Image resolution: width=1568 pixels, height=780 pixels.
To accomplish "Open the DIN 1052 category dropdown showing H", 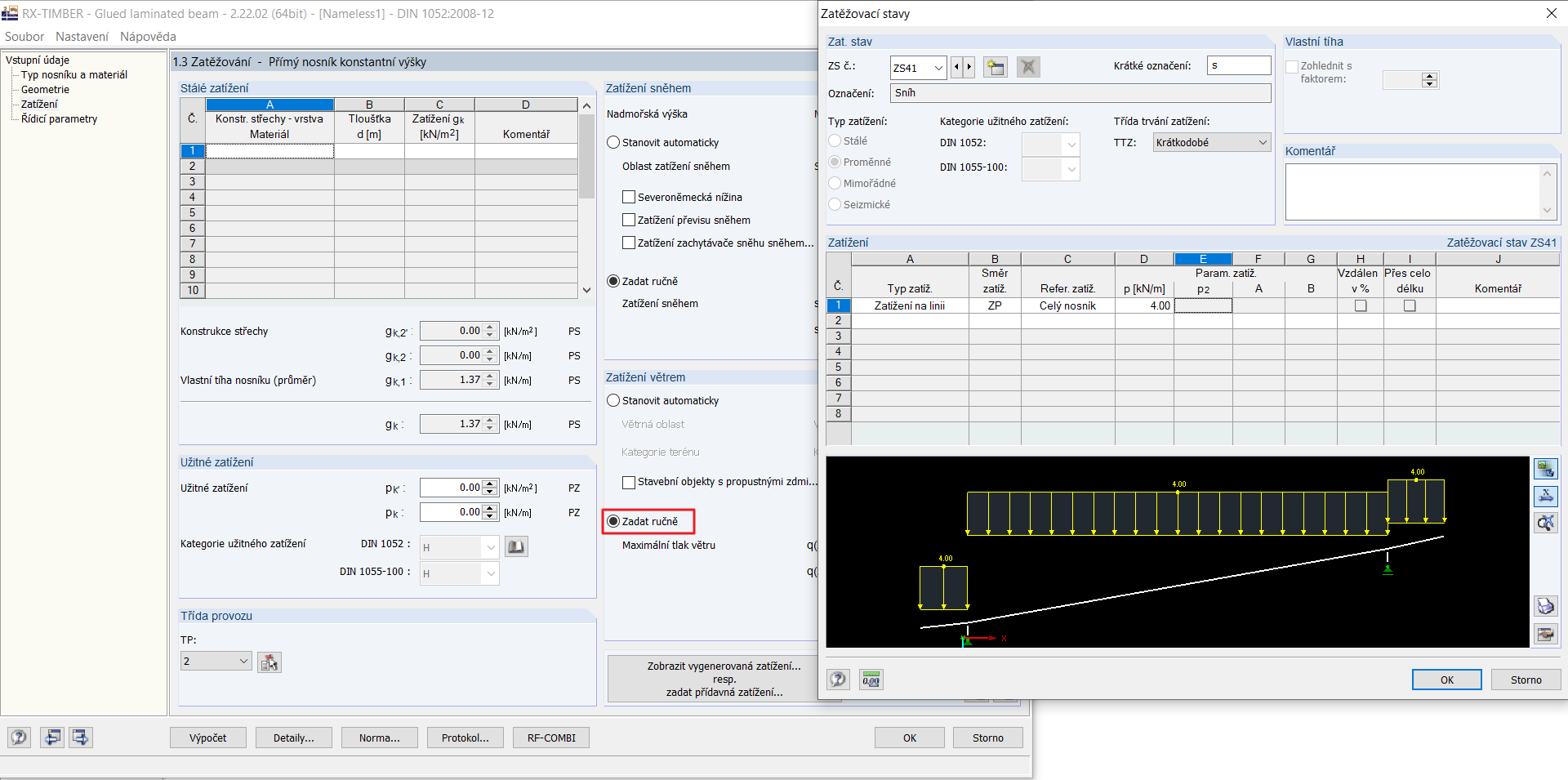I will click(491, 547).
